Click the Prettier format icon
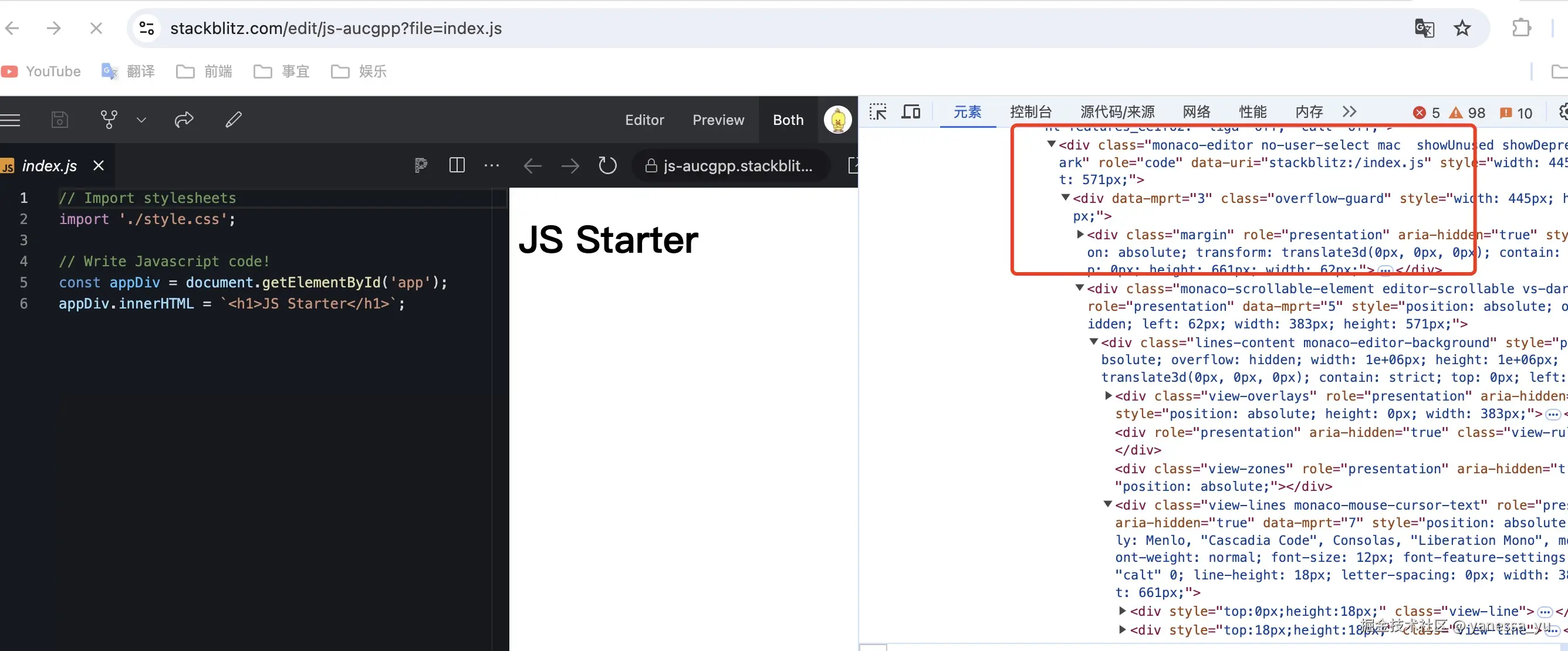Viewport: 1568px width, 651px height. 421,165
